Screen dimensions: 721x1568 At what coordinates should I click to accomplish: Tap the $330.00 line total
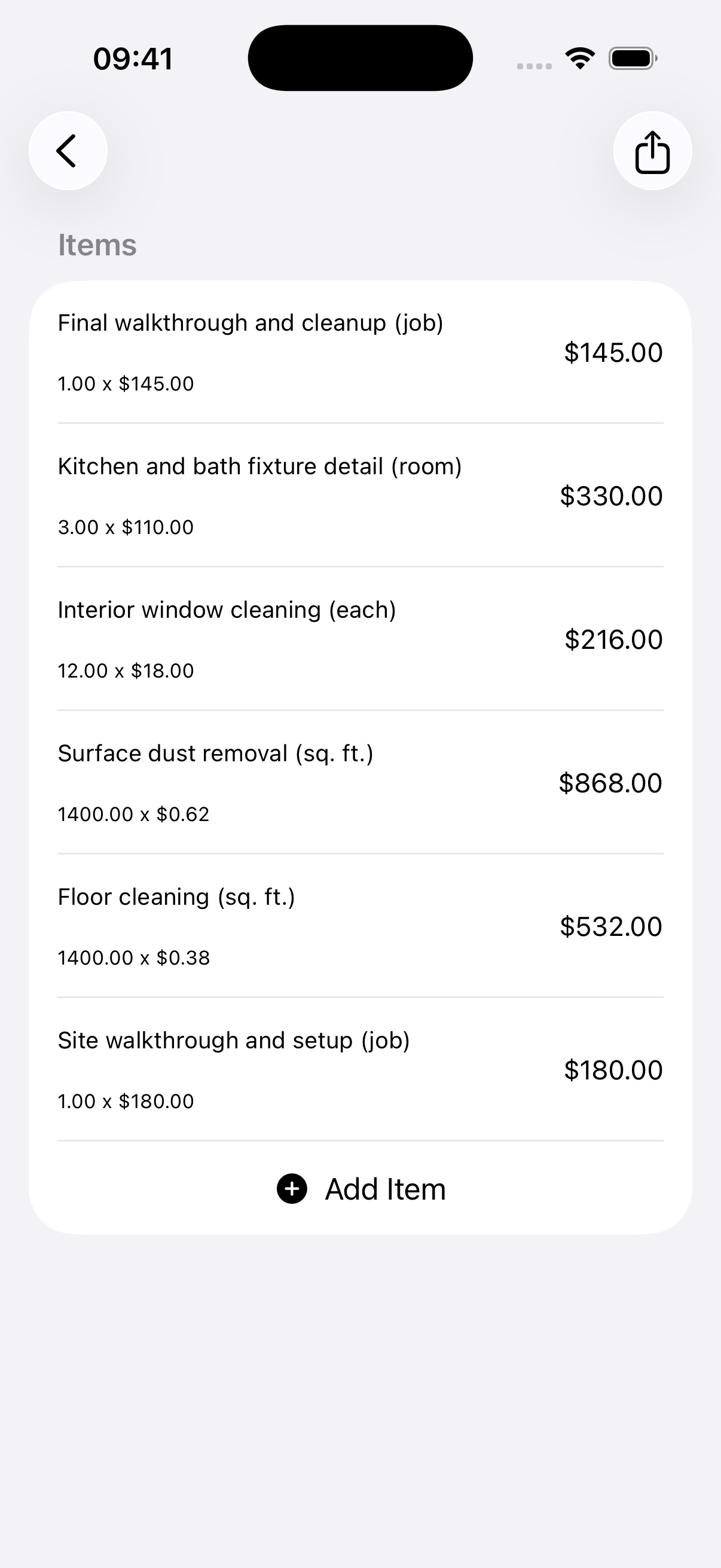tap(611, 496)
